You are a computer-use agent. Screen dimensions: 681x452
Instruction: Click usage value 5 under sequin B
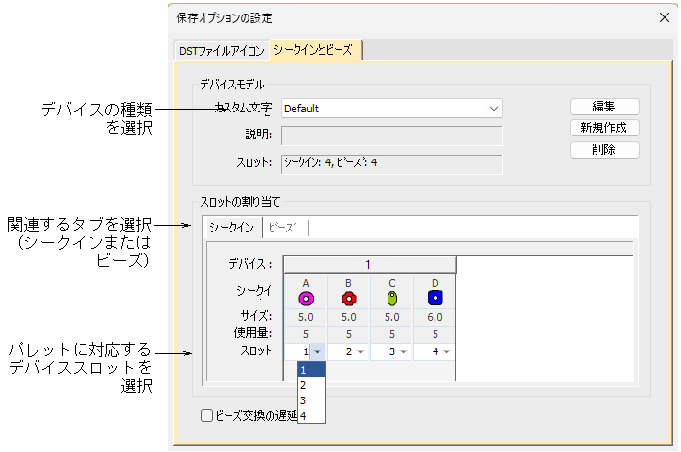(x=348, y=334)
